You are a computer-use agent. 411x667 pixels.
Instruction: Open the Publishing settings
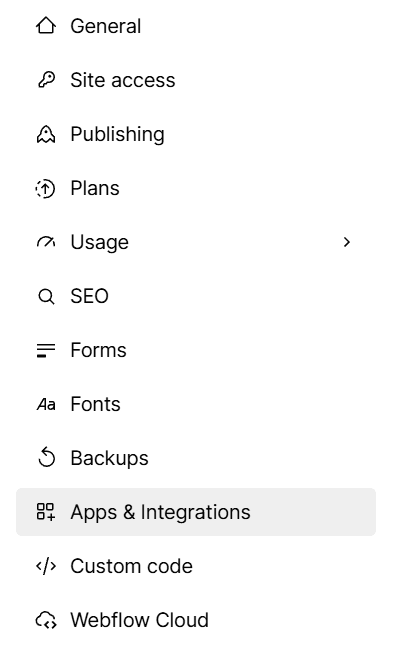(x=196, y=134)
